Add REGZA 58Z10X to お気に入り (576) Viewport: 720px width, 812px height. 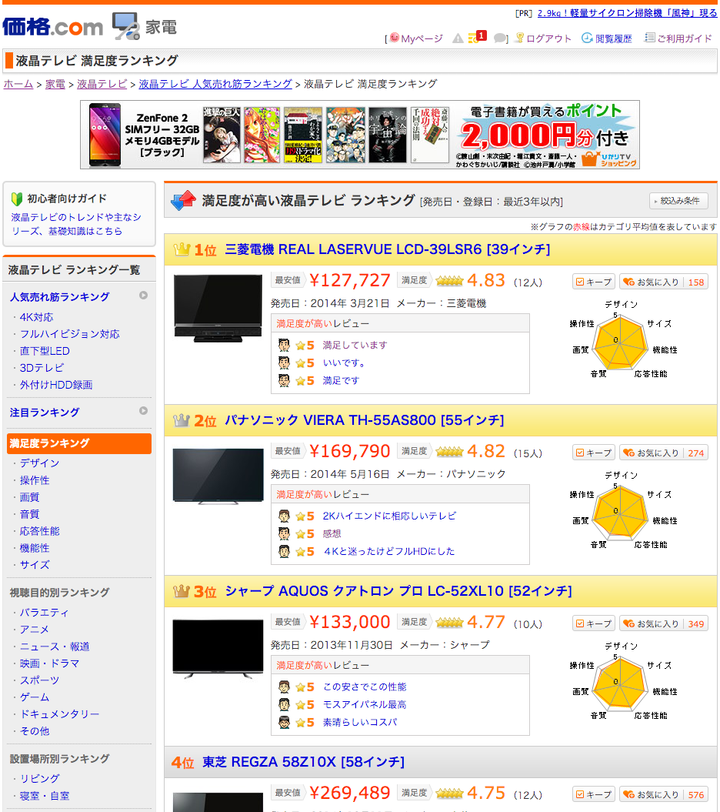coord(664,794)
